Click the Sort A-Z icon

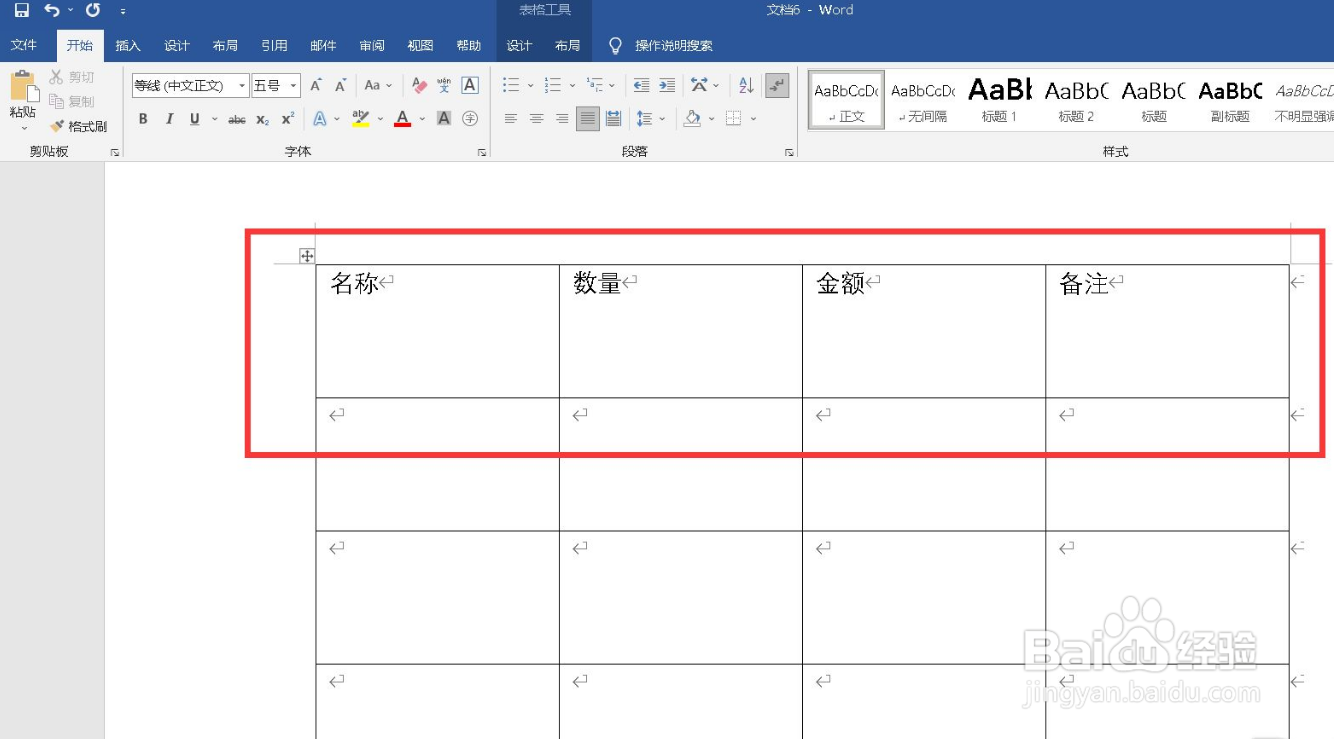pyautogui.click(x=746, y=86)
